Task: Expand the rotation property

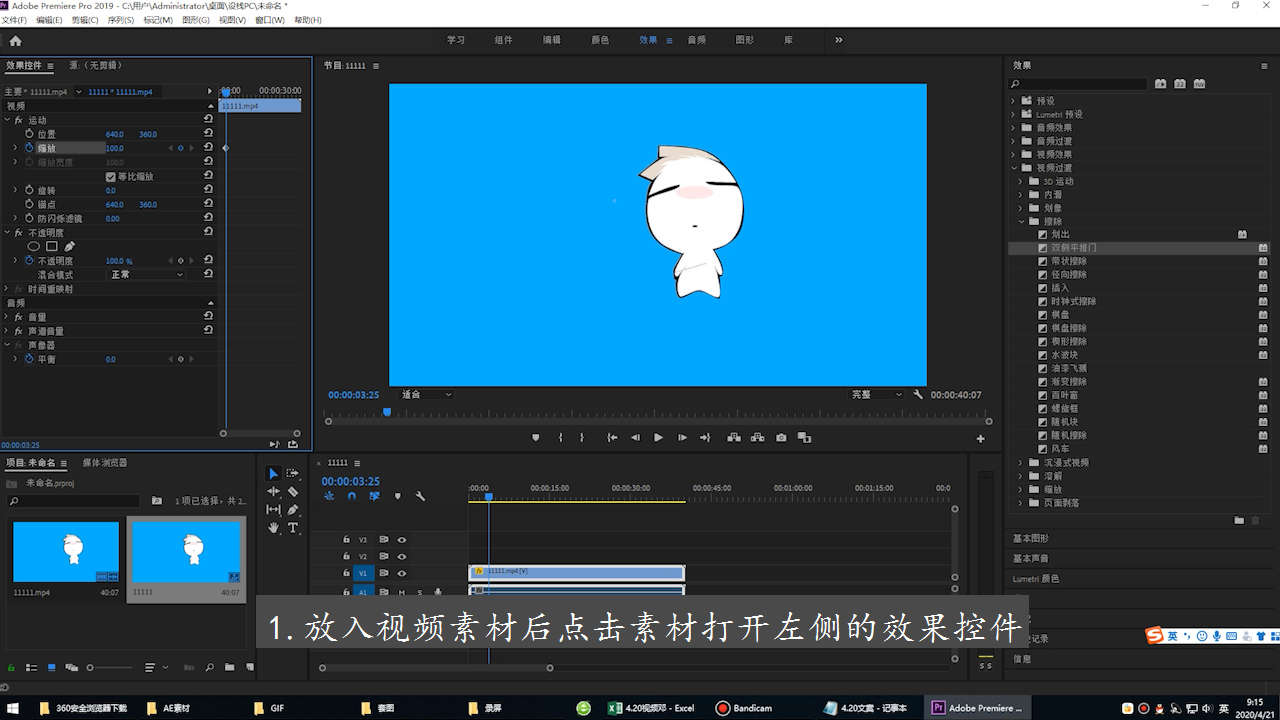Action: [x=15, y=190]
